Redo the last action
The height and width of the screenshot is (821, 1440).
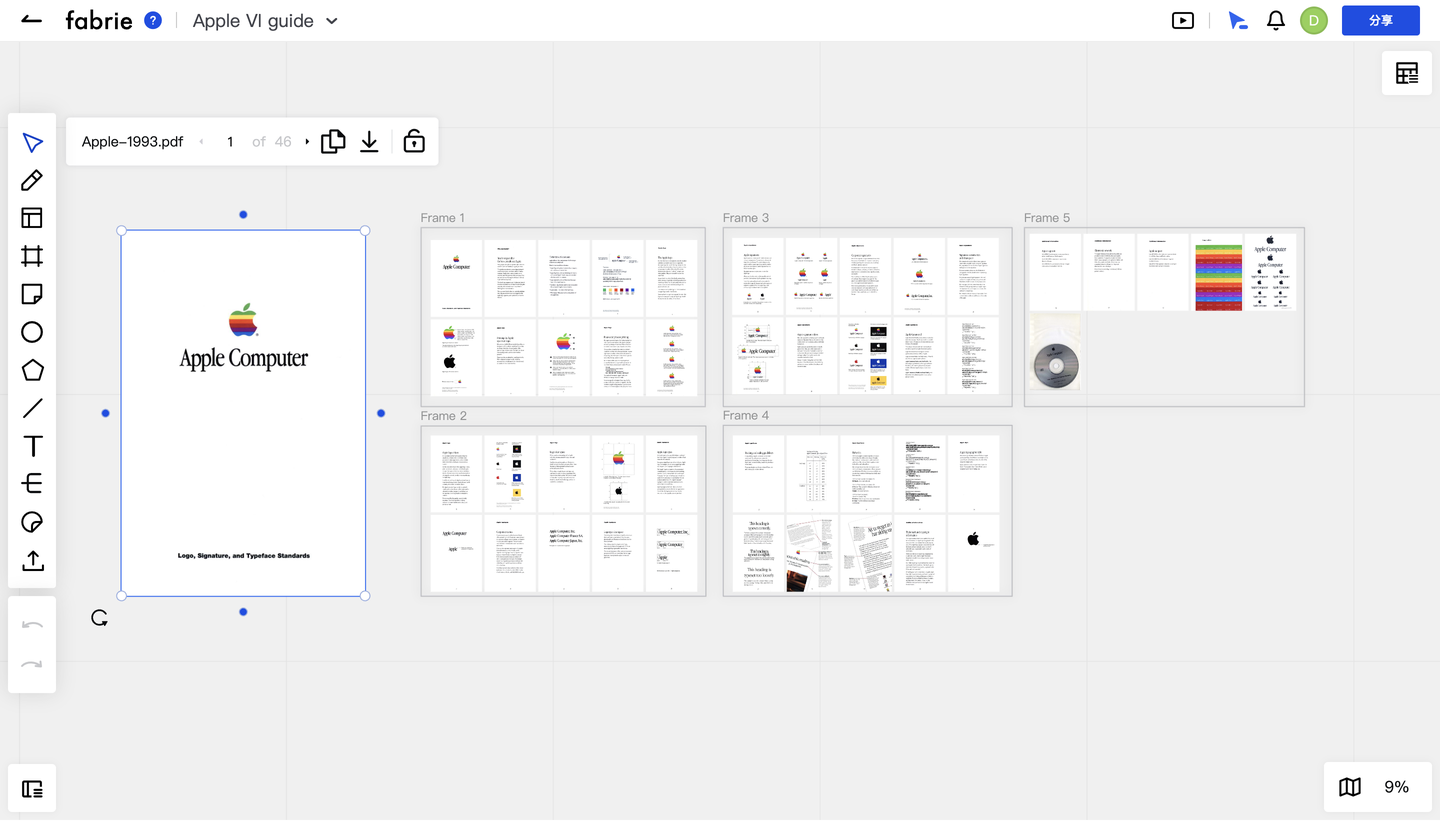[32, 664]
